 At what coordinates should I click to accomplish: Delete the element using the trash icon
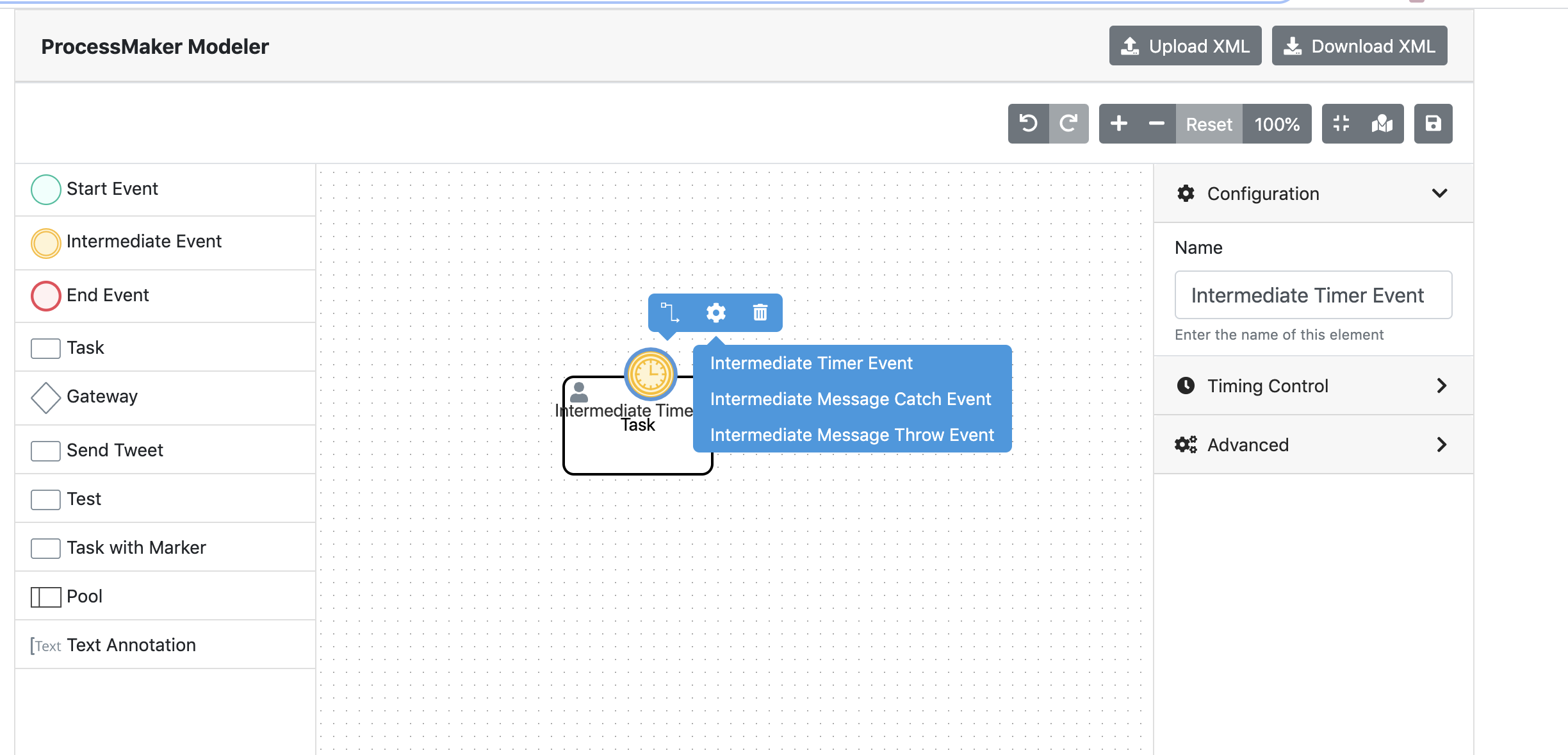pos(759,313)
